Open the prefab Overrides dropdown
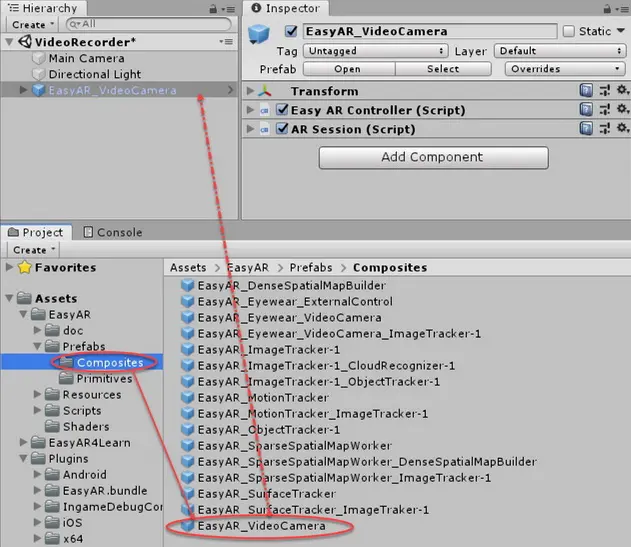631x547 pixels. pyautogui.click(x=565, y=69)
